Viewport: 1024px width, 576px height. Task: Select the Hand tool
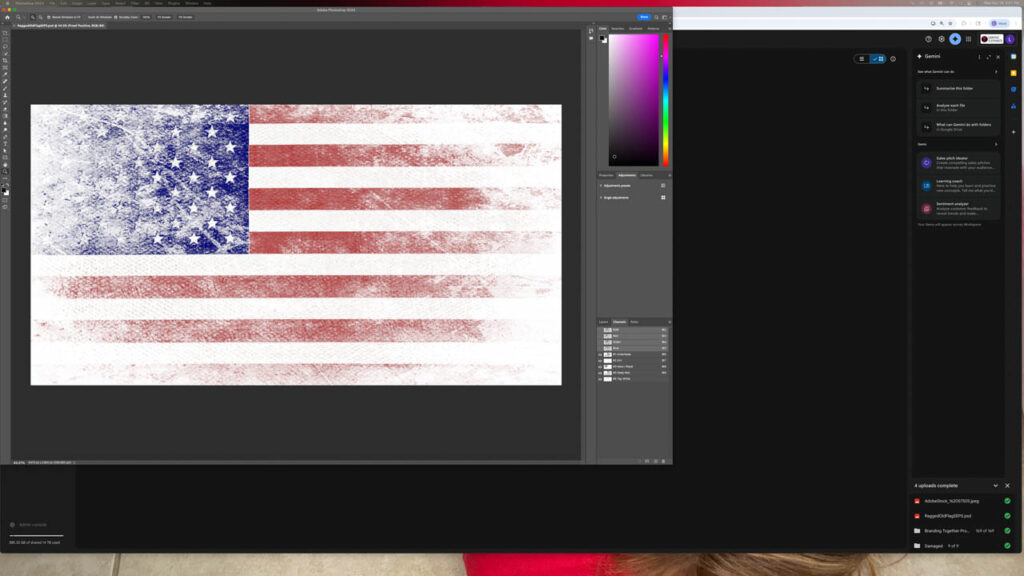(5, 165)
